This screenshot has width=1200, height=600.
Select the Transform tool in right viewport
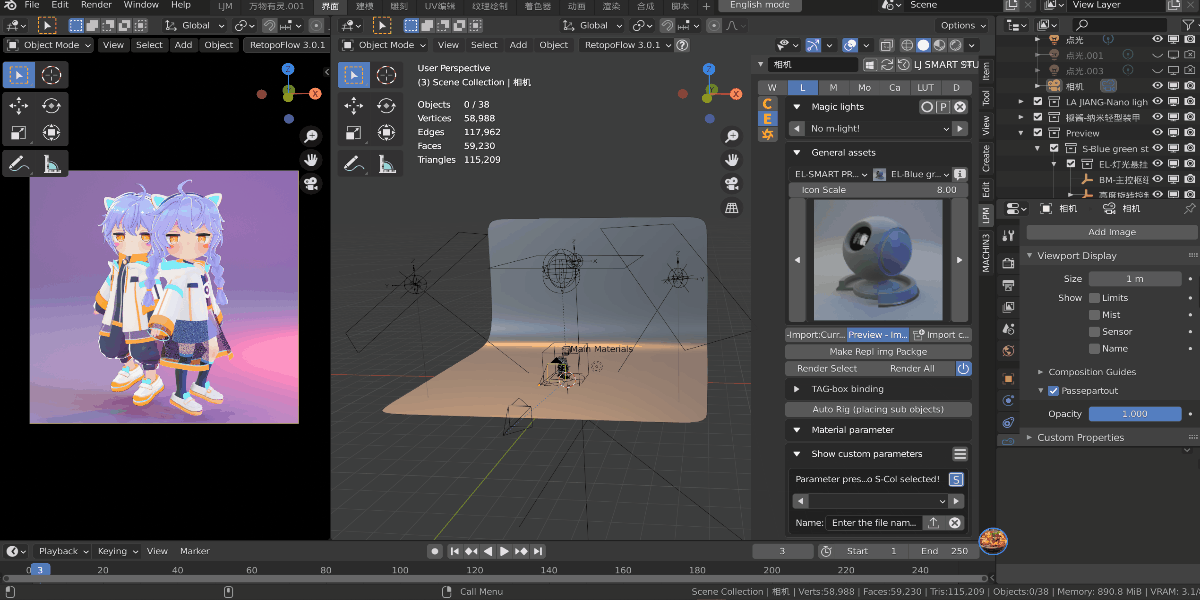tap(386, 132)
